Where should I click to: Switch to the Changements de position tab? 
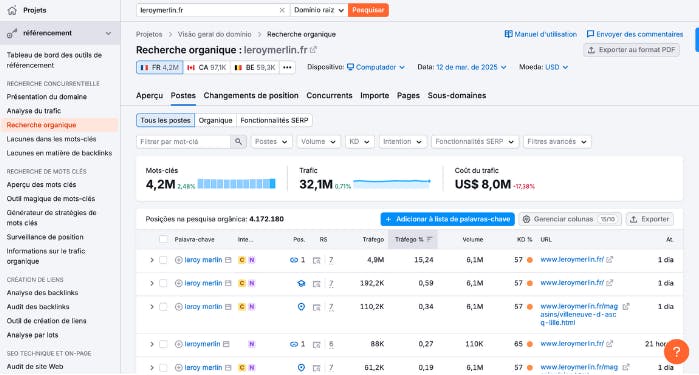coord(251,95)
